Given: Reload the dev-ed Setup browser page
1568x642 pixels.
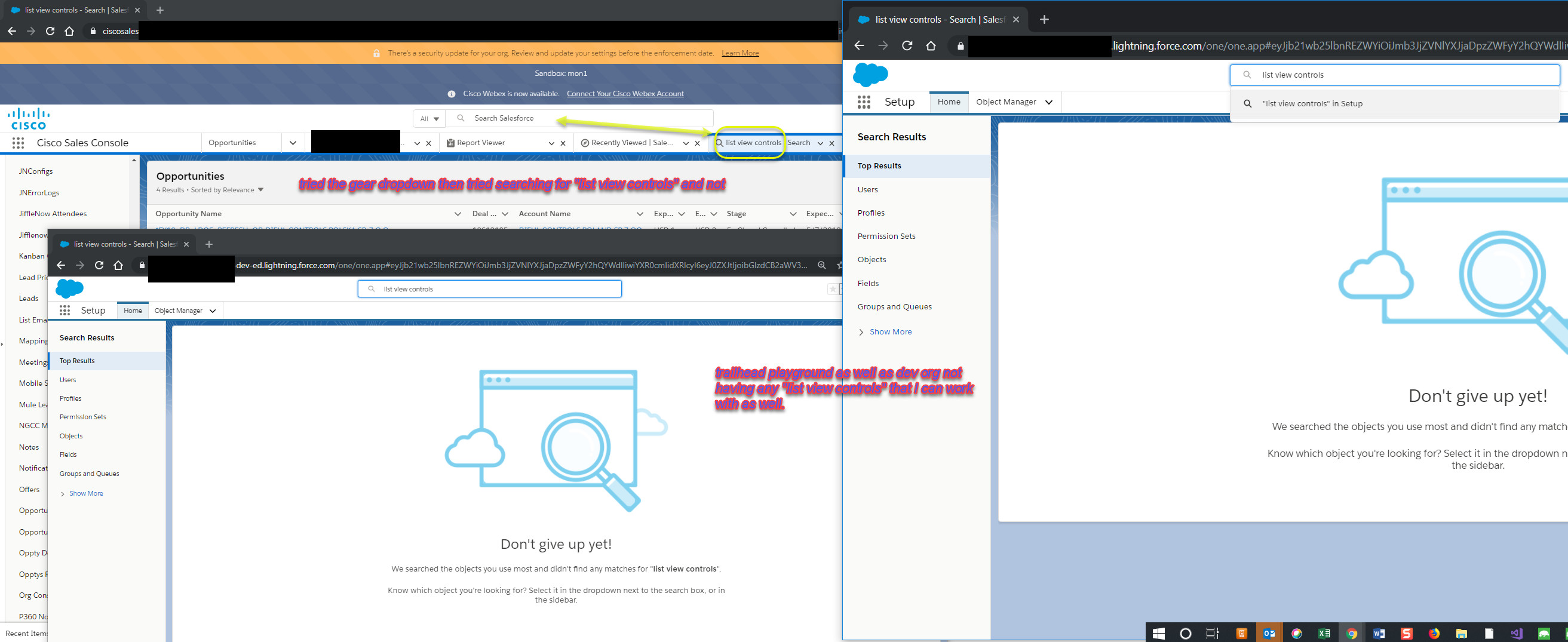Looking at the screenshot, I should coord(99,265).
